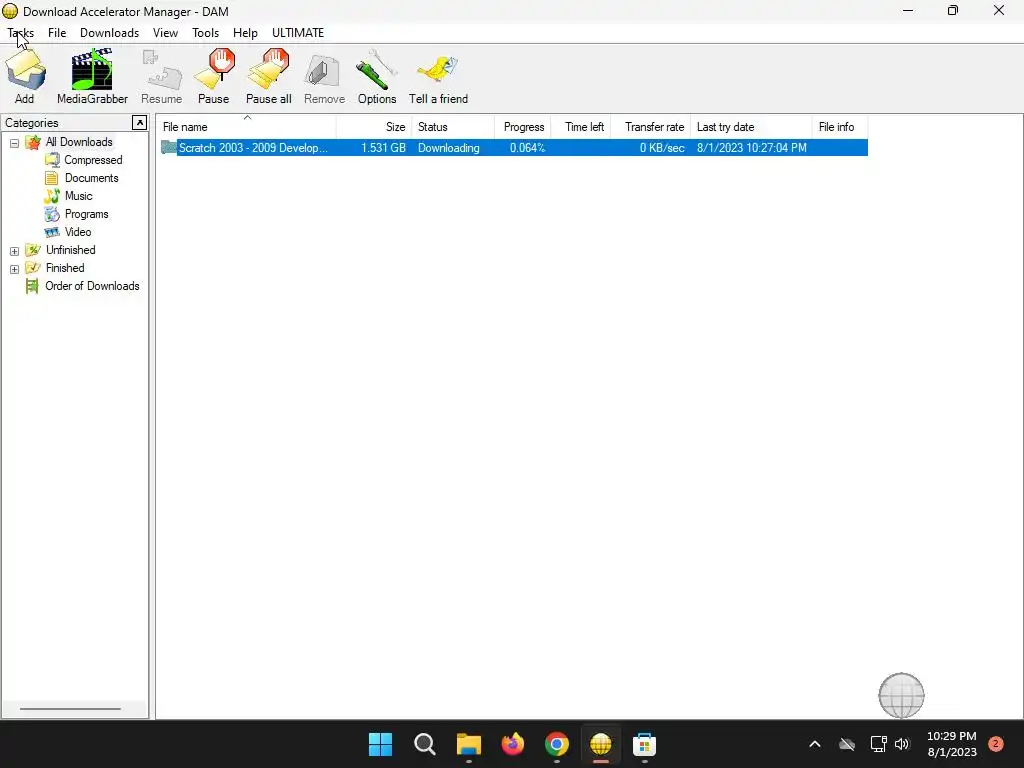Expand the Finished category
The height and width of the screenshot is (768, 1024).
pyautogui.click(x=14, y=269)
